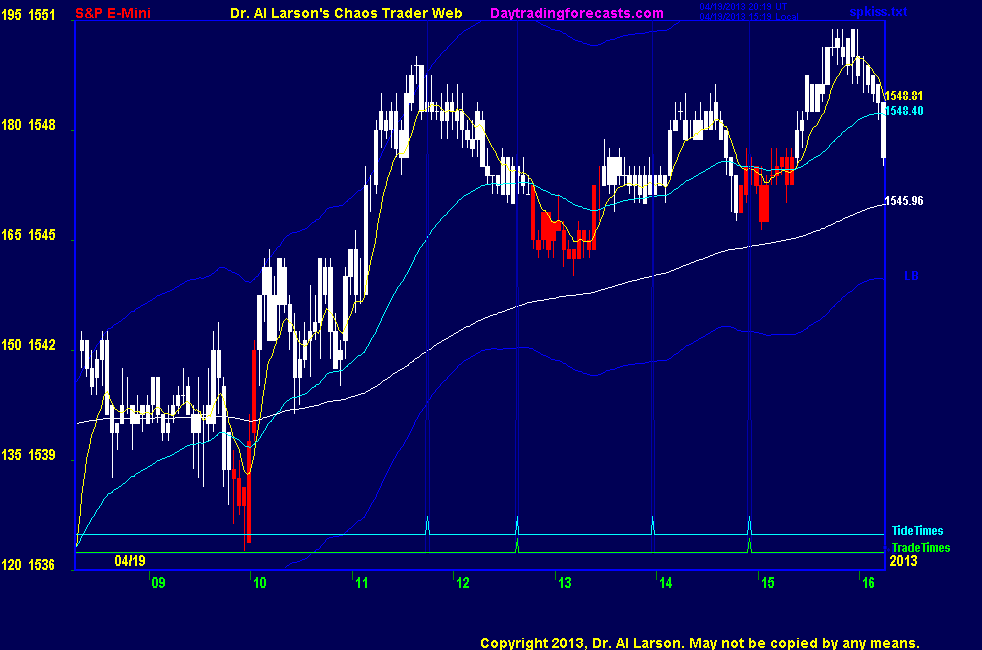Select the cyan 1548.40 price label

pos(903,111)
